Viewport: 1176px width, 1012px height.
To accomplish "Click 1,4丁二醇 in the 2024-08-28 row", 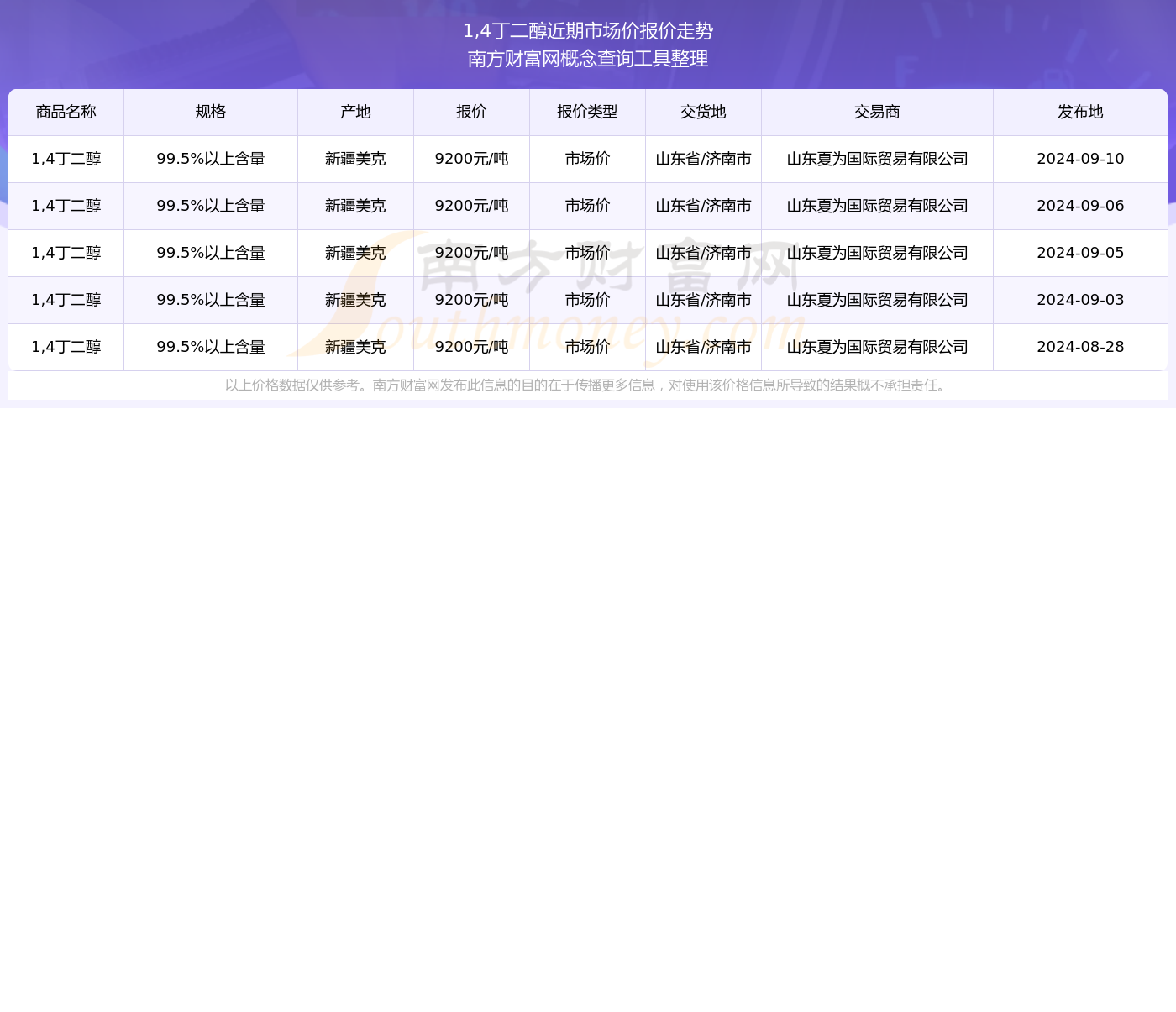I will tap(66, 347).
